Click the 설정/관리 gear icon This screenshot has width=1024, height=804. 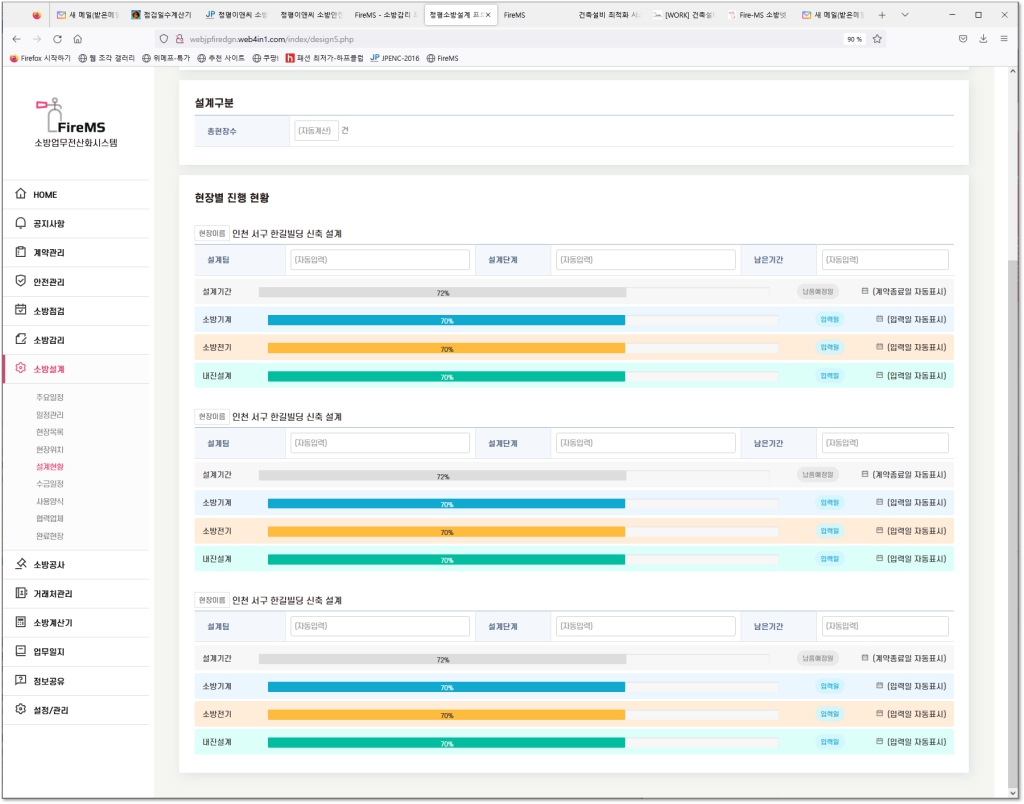pos(21,709)
